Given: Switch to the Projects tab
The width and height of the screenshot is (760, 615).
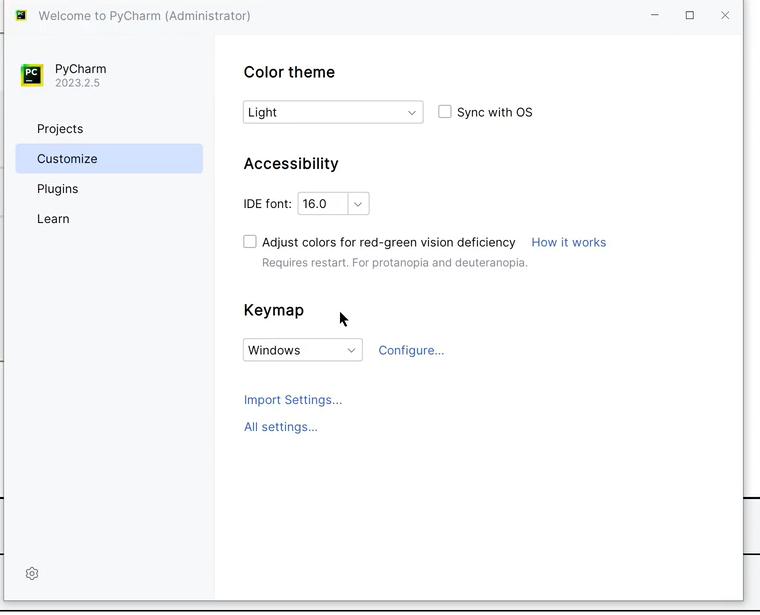Looking at the screenshot, I should coord(109,129).
